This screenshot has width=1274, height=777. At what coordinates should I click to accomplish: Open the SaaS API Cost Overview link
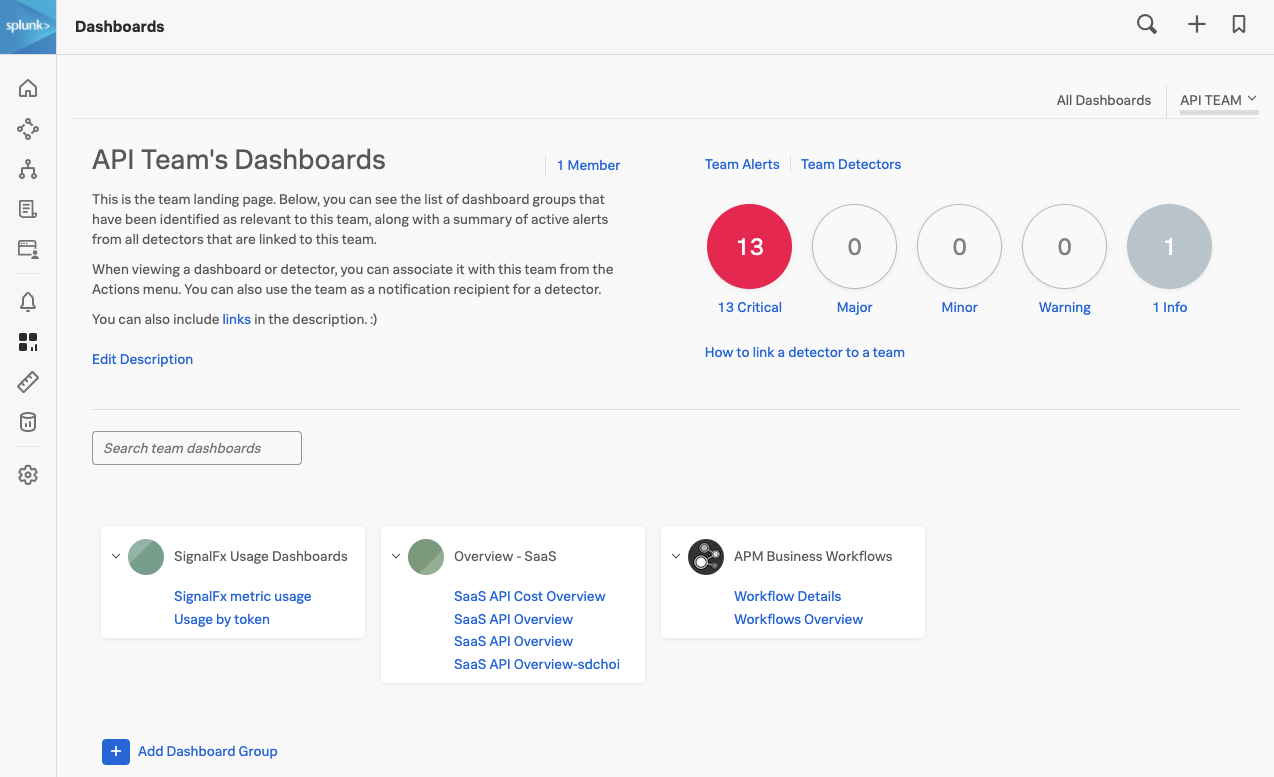click(529, 596)
